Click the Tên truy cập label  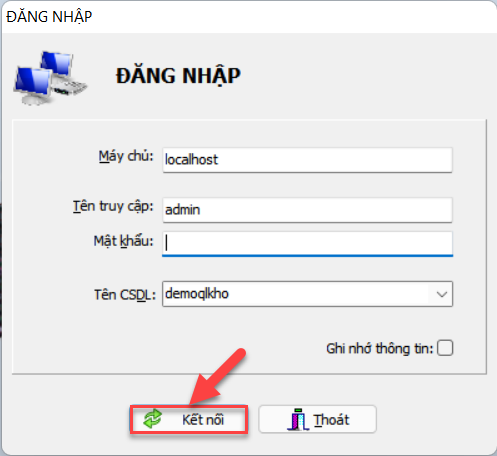point(113,206)
